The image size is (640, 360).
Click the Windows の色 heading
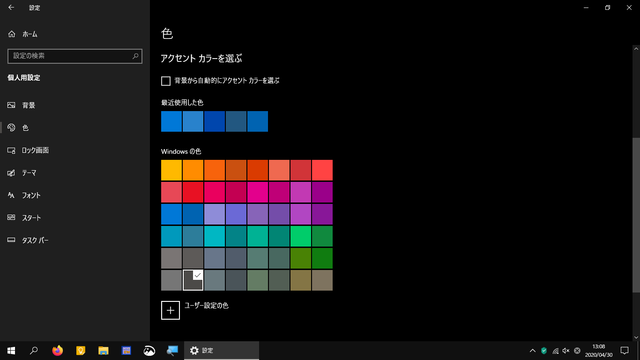(x=181, y=151)
